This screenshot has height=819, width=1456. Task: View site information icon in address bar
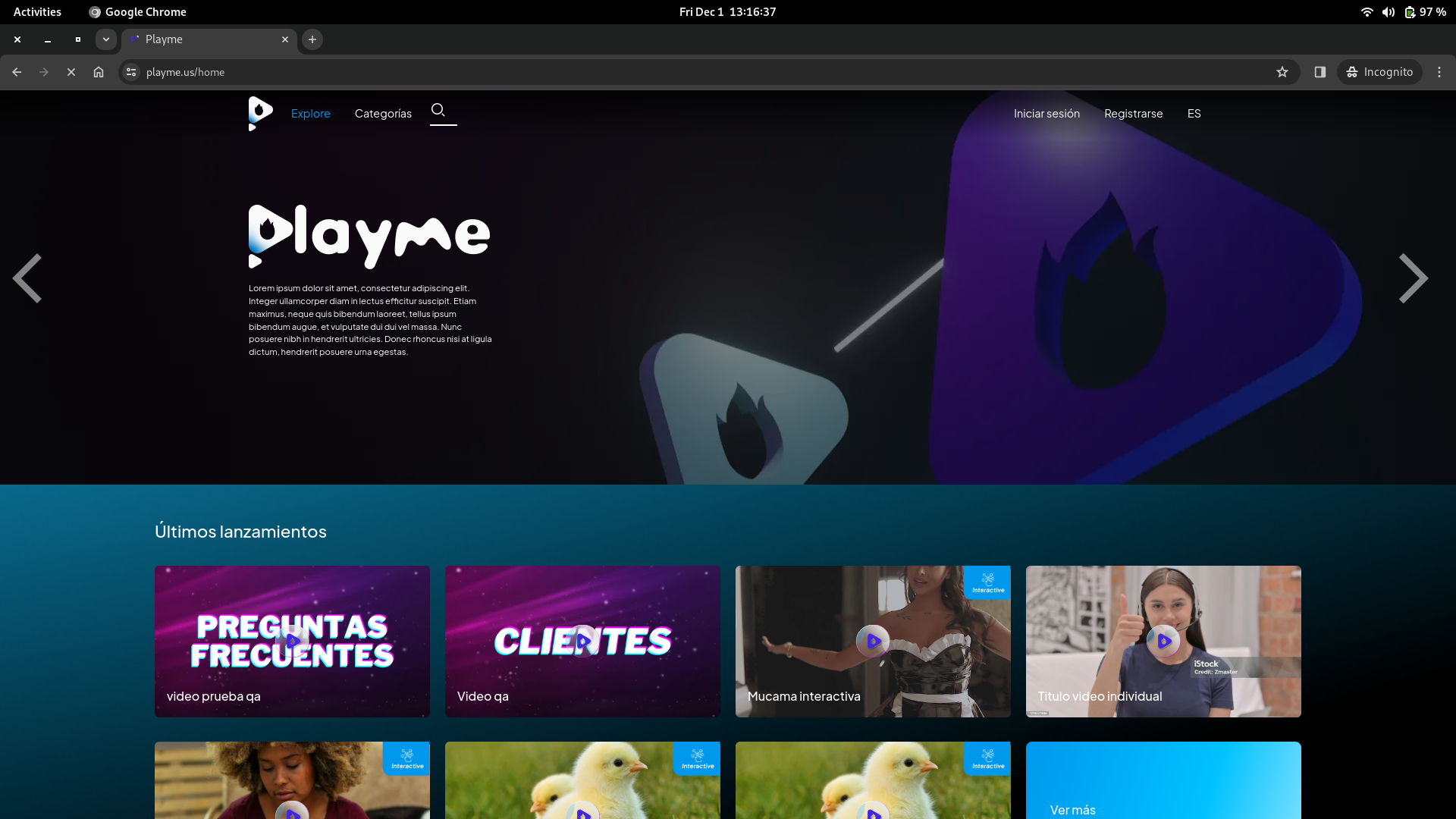(x=131, y=72)
